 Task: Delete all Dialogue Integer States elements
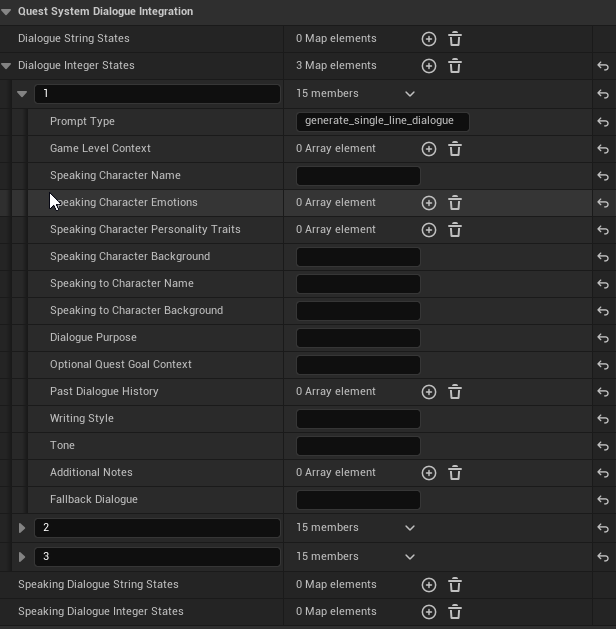pyautogui.click(x=455, y=66)
